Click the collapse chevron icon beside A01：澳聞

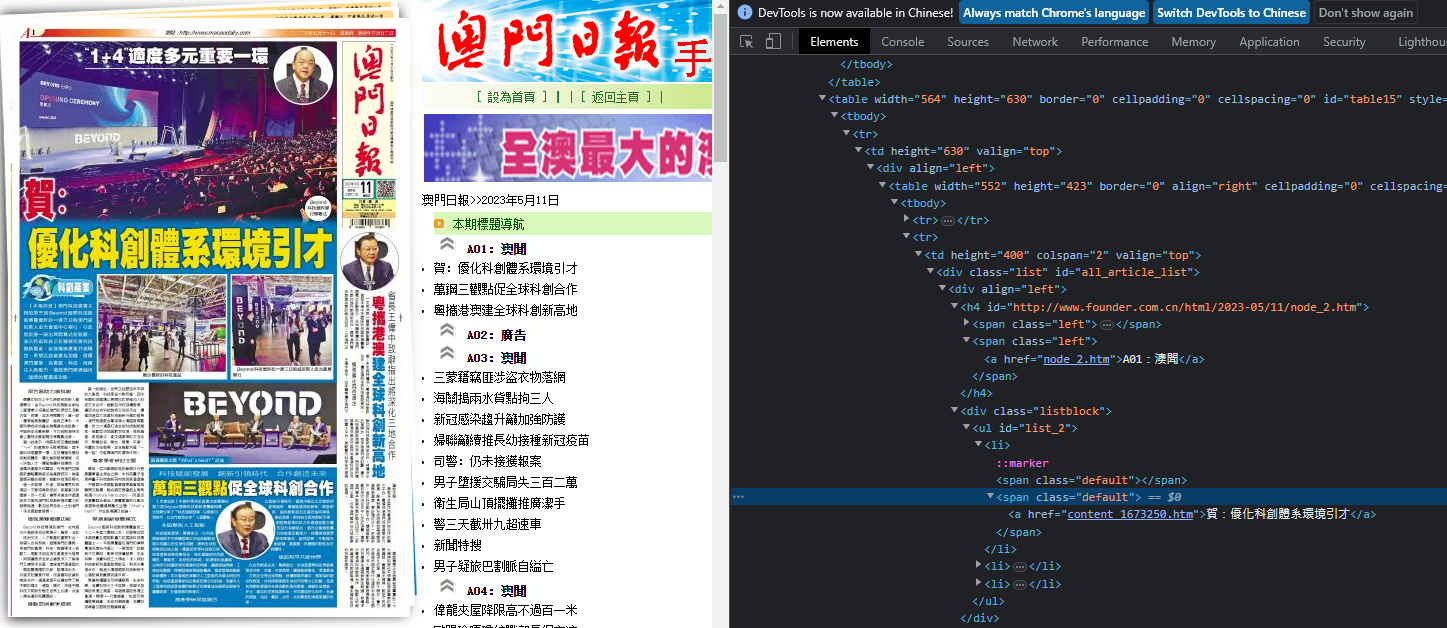coord(447,246)
